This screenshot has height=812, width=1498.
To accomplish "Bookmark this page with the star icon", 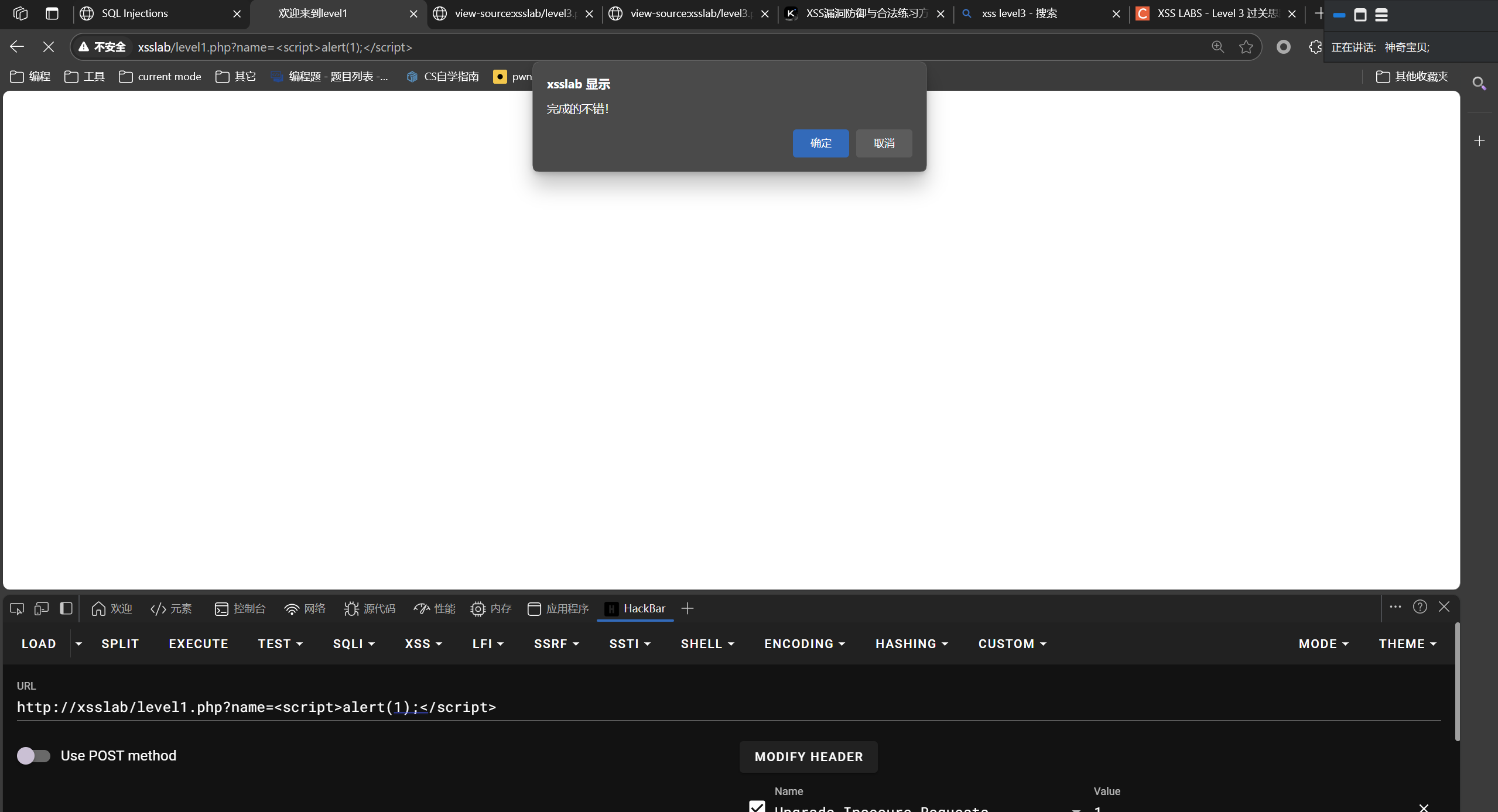I will point(1246,47).
